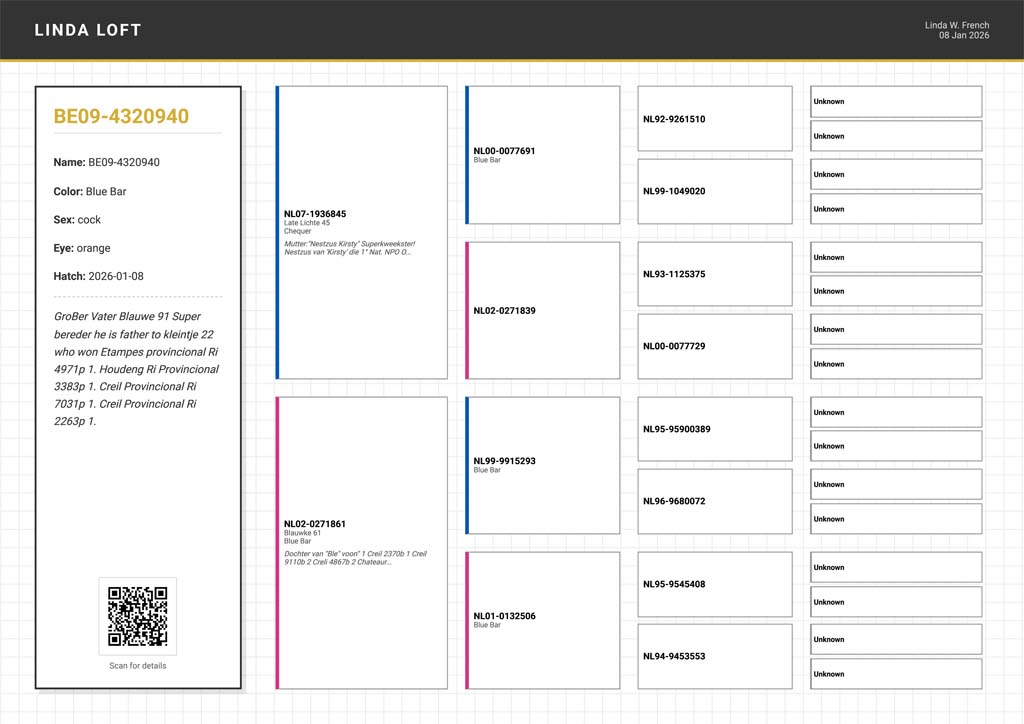
Task: Click the NL99-9915293 Blue Bar card
Action: [x=543, y=465]
